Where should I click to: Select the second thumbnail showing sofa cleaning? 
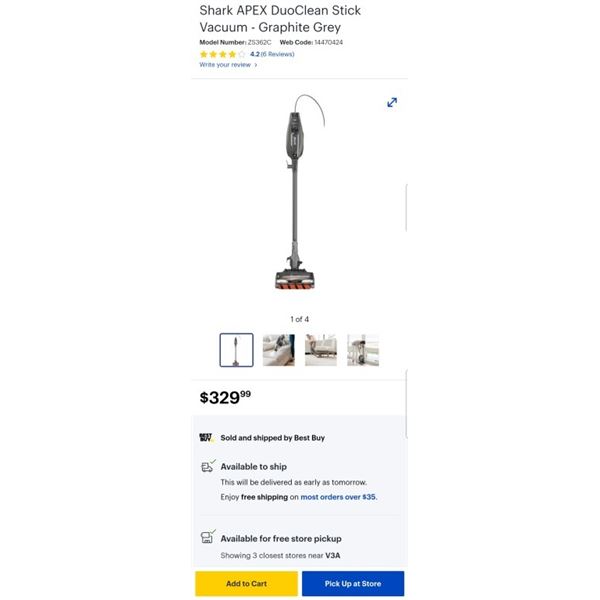279,350
